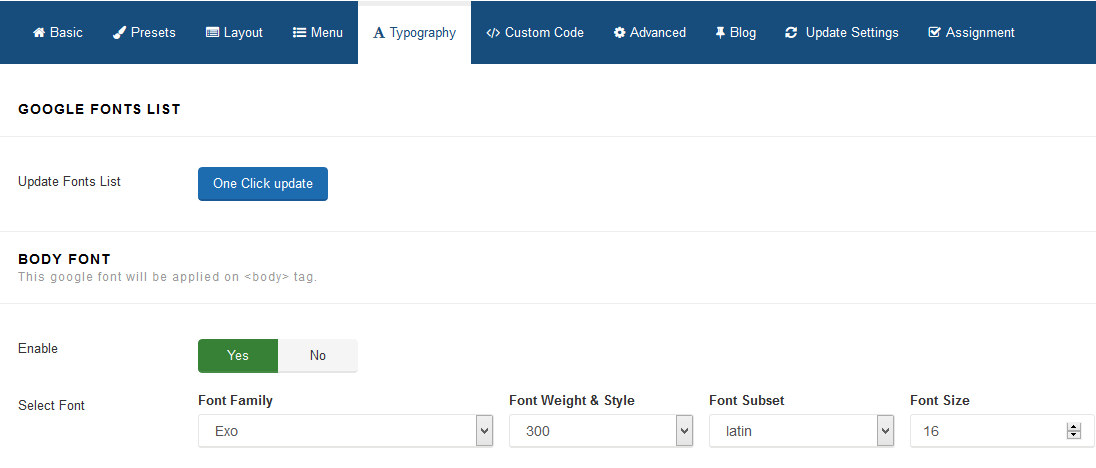Image resolution: width=1096 pixels, height=468 pixels.
Task: Click the list icon beside Menu
Action: tap(299, 32)
